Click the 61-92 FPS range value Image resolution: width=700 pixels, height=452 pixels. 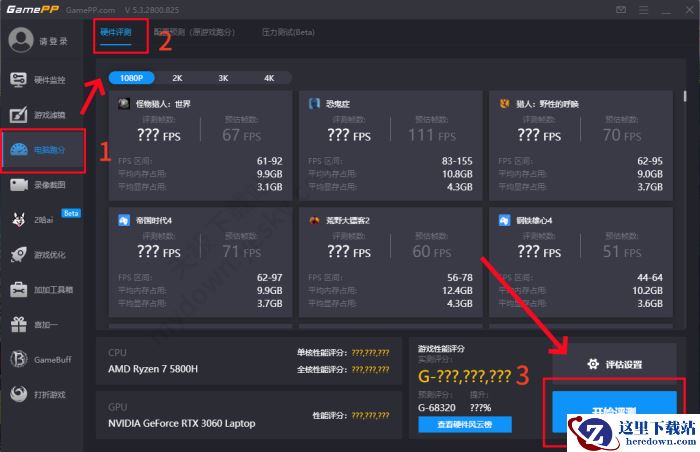[x=270, y=161]
